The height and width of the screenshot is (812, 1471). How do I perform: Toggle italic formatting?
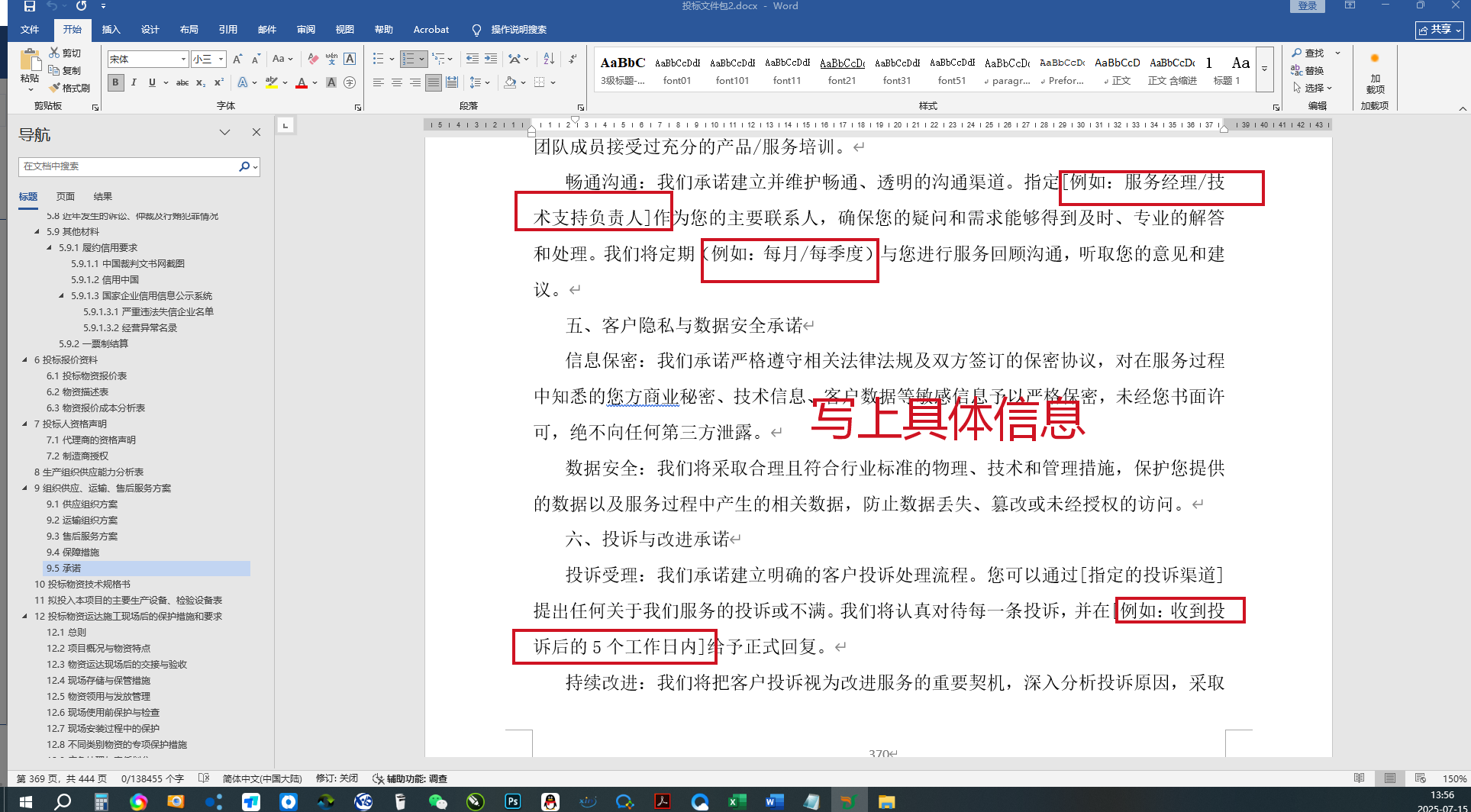click(x=134, y=82)
